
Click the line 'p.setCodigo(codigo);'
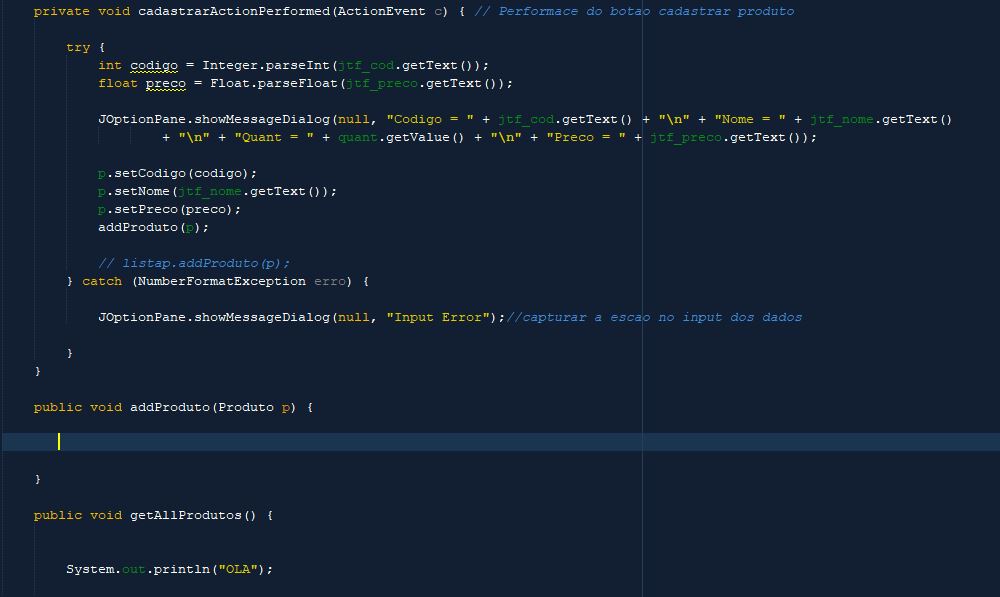pyautogui.click(x=177, y=173)
